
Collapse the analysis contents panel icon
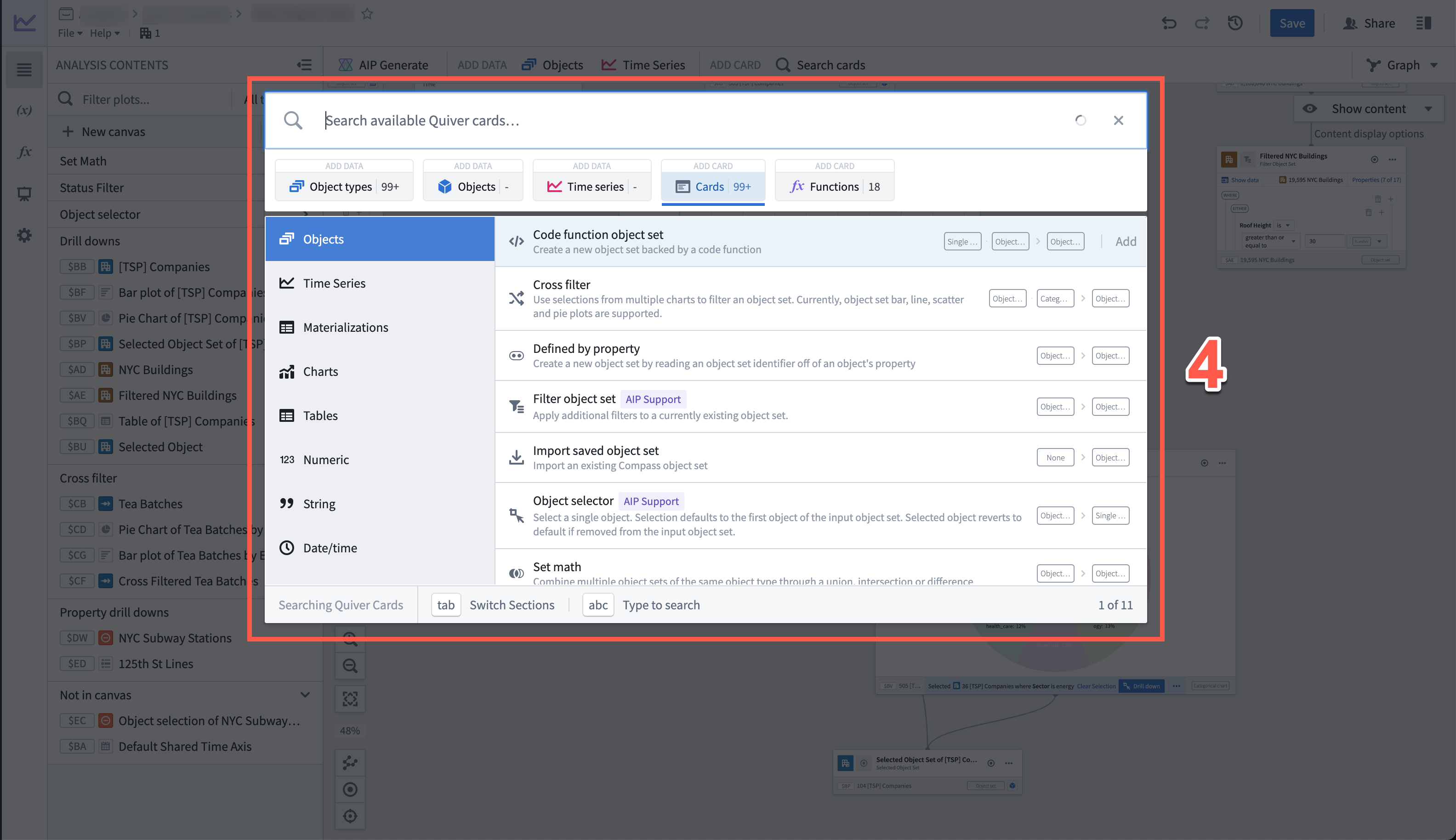click(305, 65)
